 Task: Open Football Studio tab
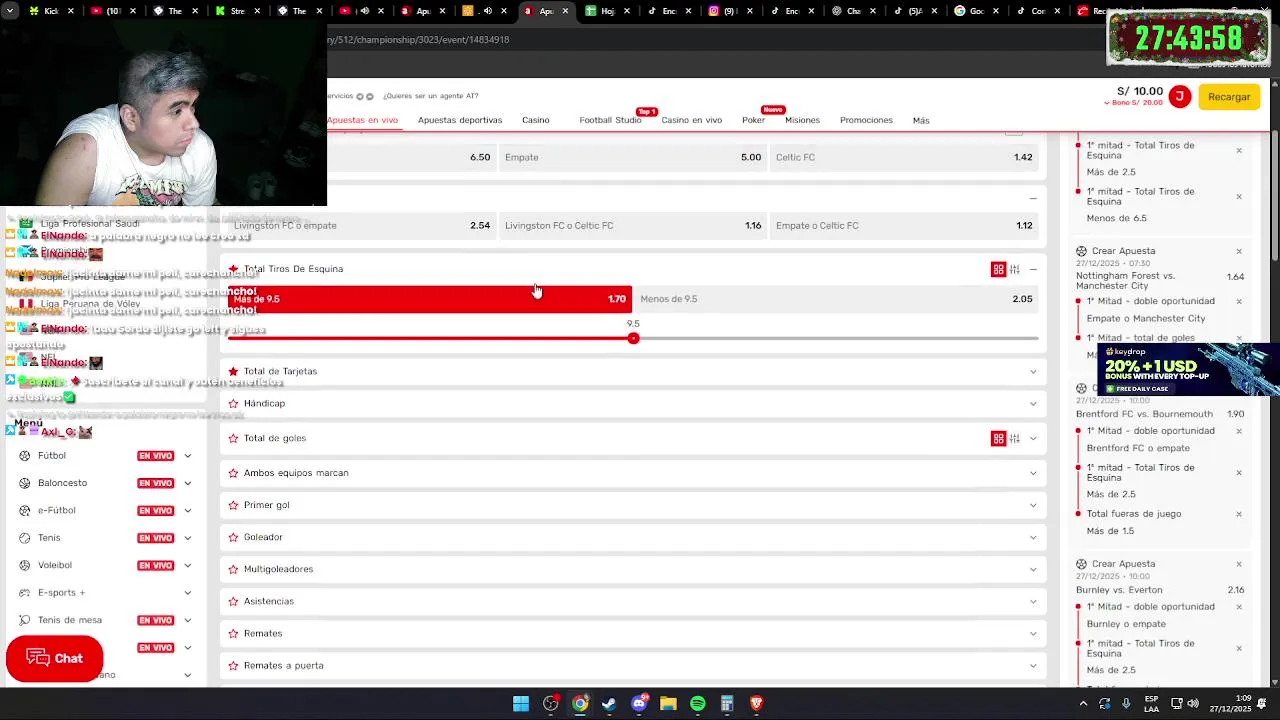click(x=610, y=120)
